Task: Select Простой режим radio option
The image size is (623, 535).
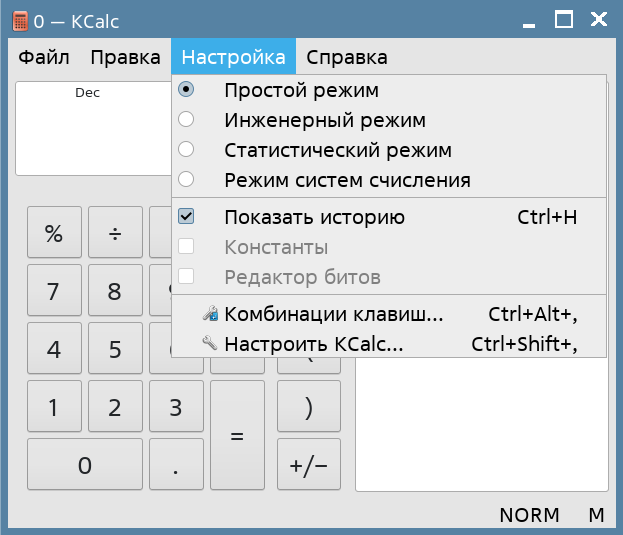Action: (301, 90)
